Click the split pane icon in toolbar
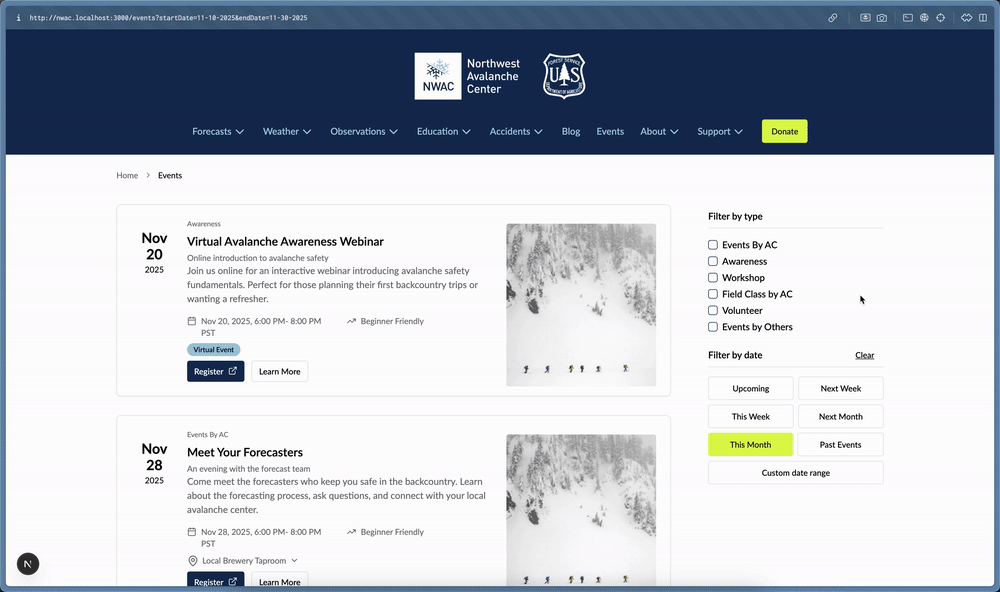Screen dimensions: 1000x592 tap(984, 18)
